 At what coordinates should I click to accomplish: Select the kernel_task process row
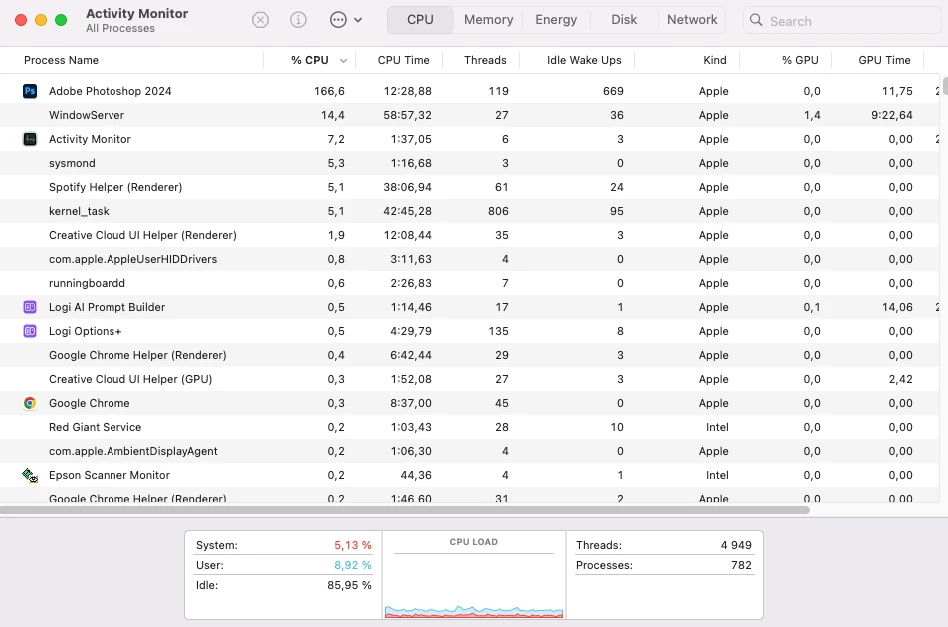(x=470, y=211)
